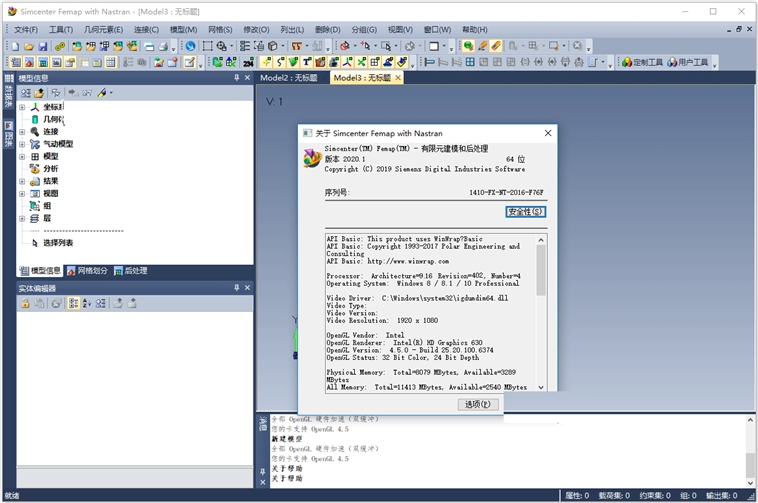Click the Save model disk icon

(x=43, y=46)
